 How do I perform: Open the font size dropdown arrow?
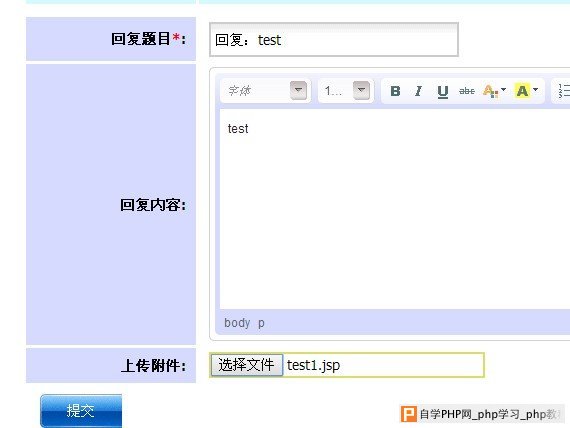(361, 90)
